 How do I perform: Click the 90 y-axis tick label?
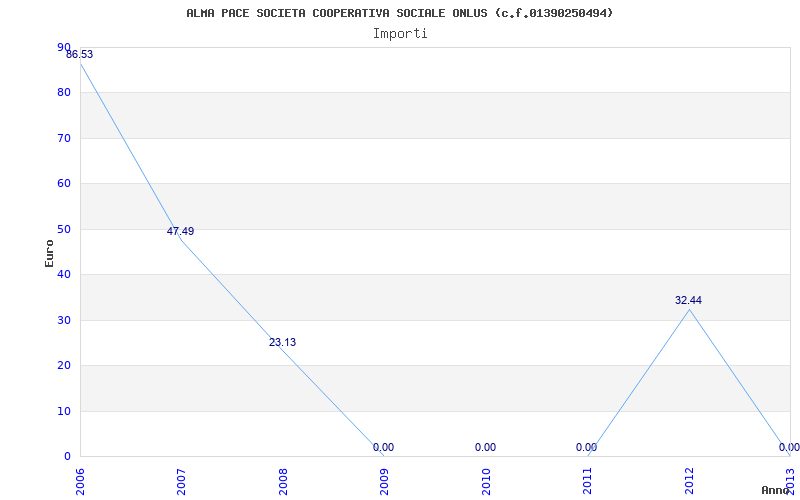tap(64, 47)
